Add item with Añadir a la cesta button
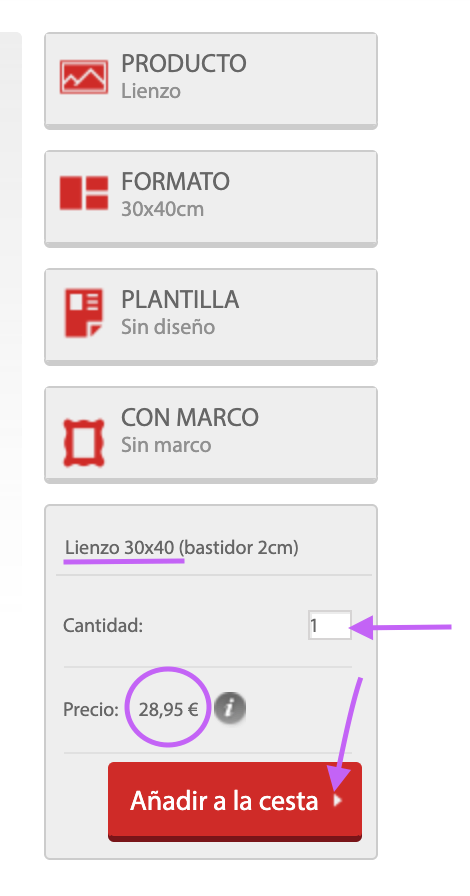470x896 pixels. [235, 801]
